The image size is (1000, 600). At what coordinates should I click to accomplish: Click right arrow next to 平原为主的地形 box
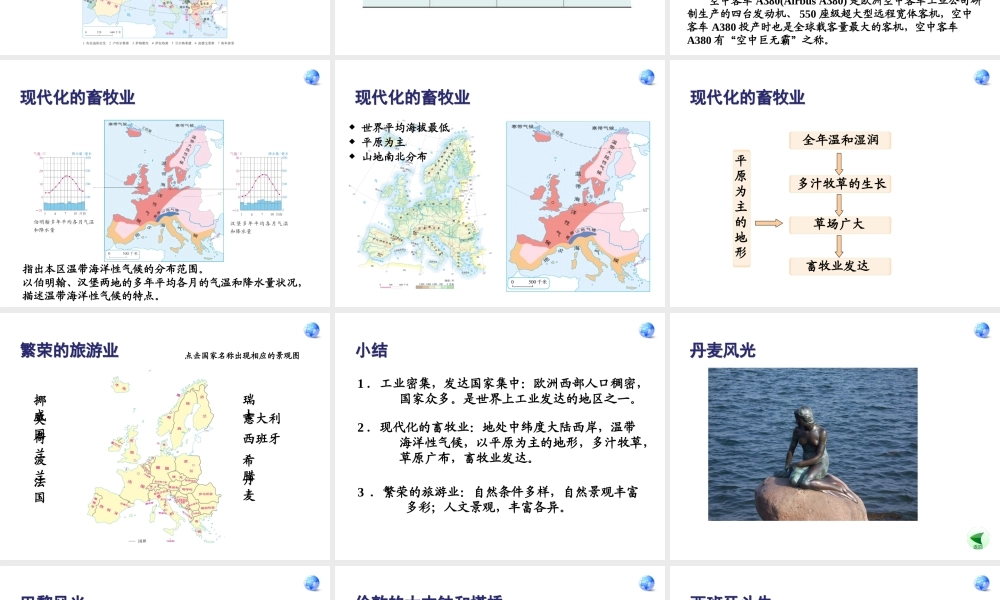pos(768,223)
